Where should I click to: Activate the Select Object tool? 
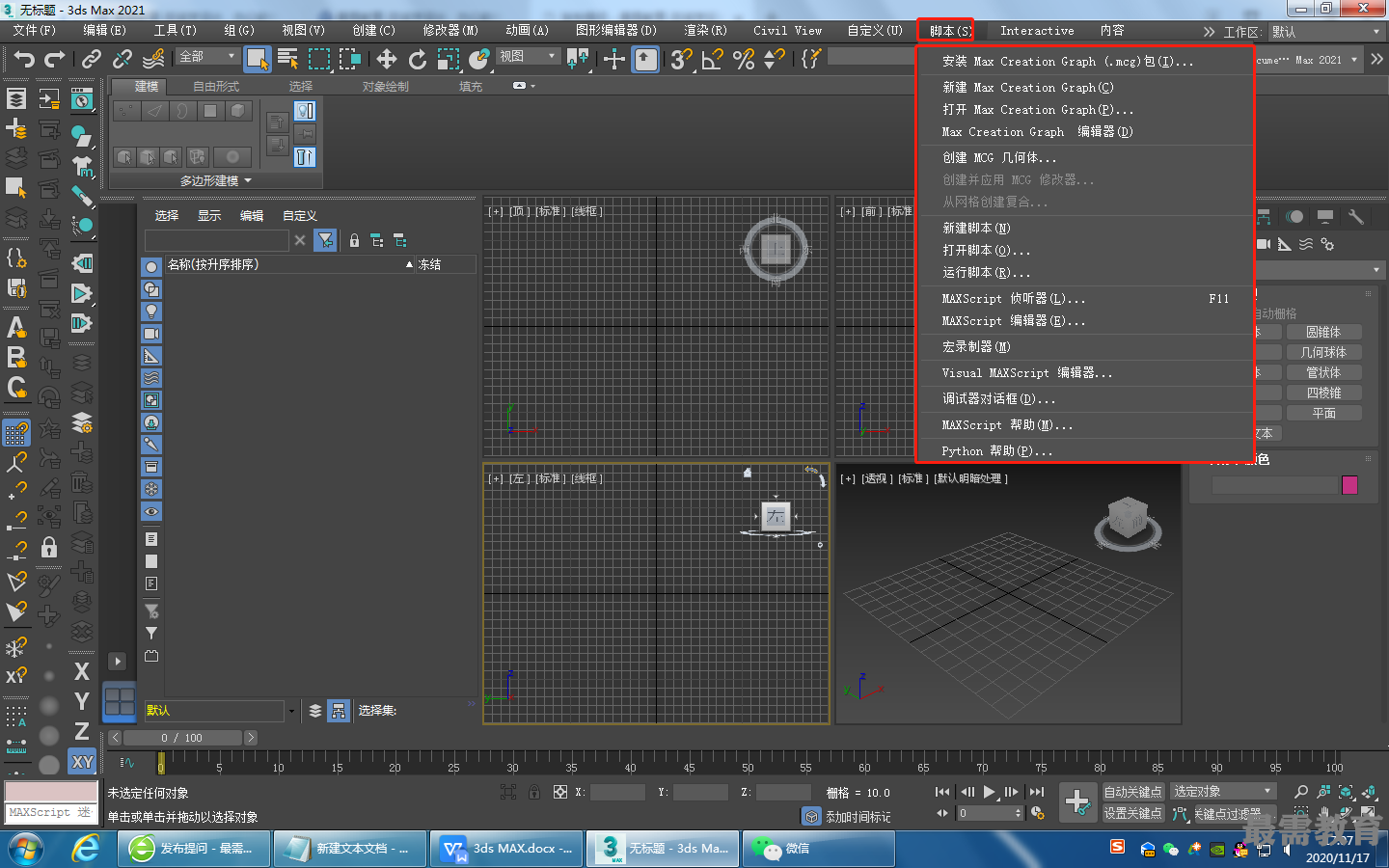[x=257, y=60]
